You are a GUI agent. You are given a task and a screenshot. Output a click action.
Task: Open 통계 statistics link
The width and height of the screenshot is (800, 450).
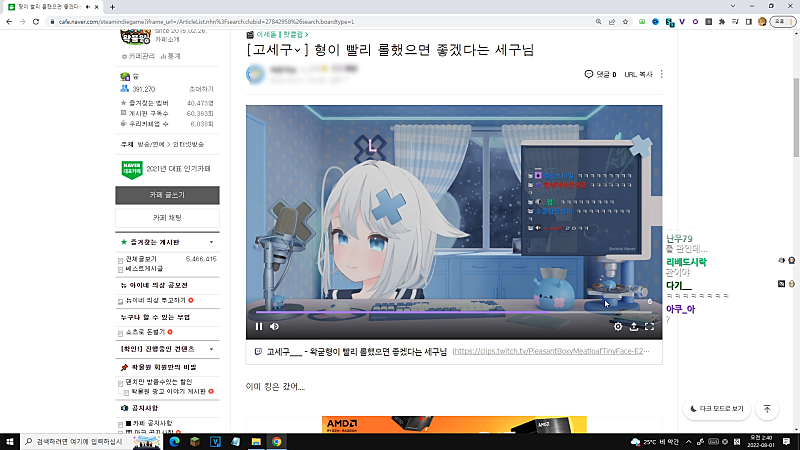(x=170, y=56)
